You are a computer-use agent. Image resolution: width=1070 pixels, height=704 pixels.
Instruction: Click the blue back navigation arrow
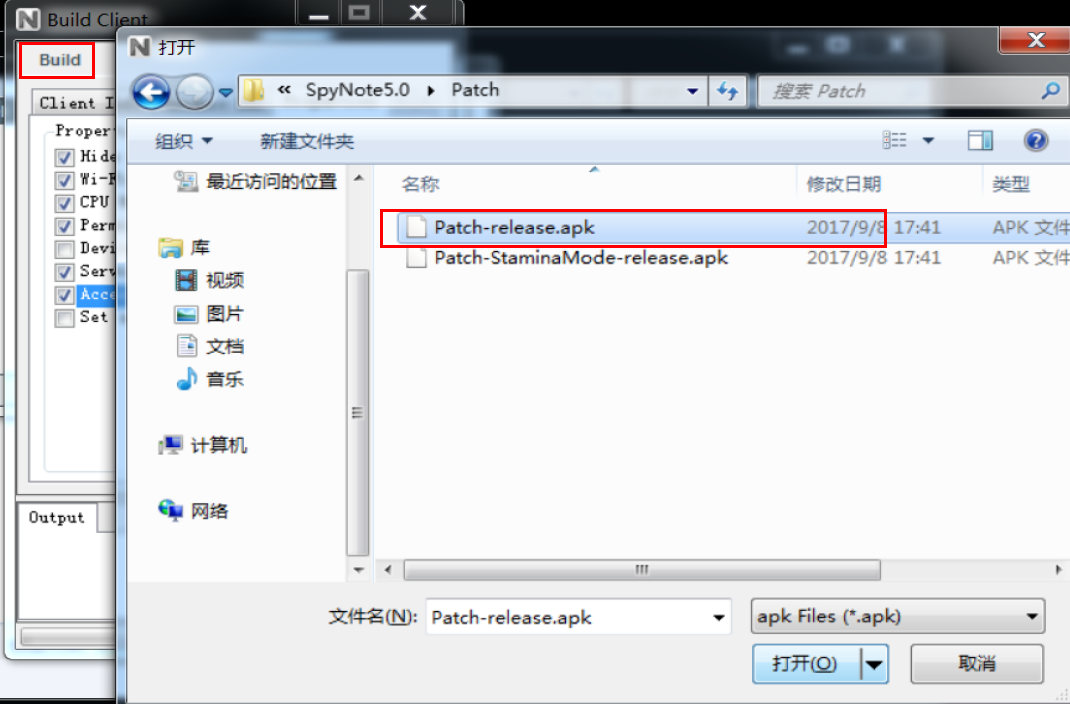[151, 91]
